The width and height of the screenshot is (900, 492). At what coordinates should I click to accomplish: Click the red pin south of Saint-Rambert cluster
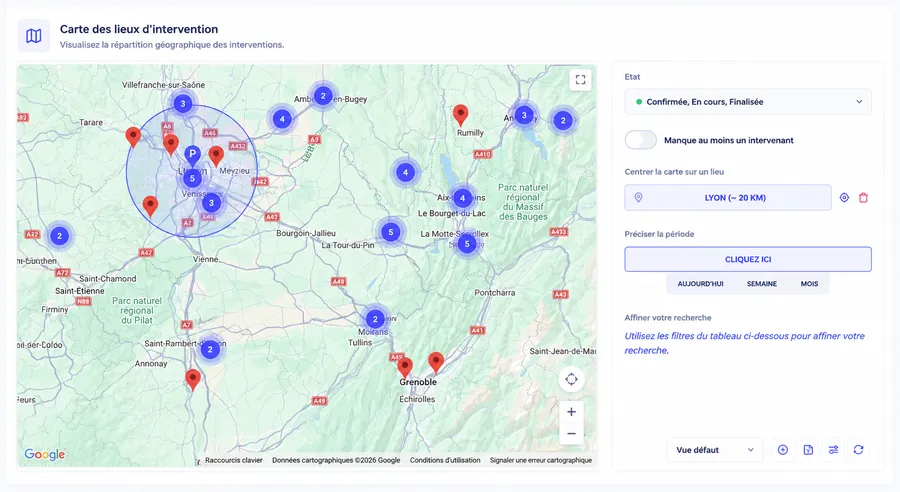[193, 379]
